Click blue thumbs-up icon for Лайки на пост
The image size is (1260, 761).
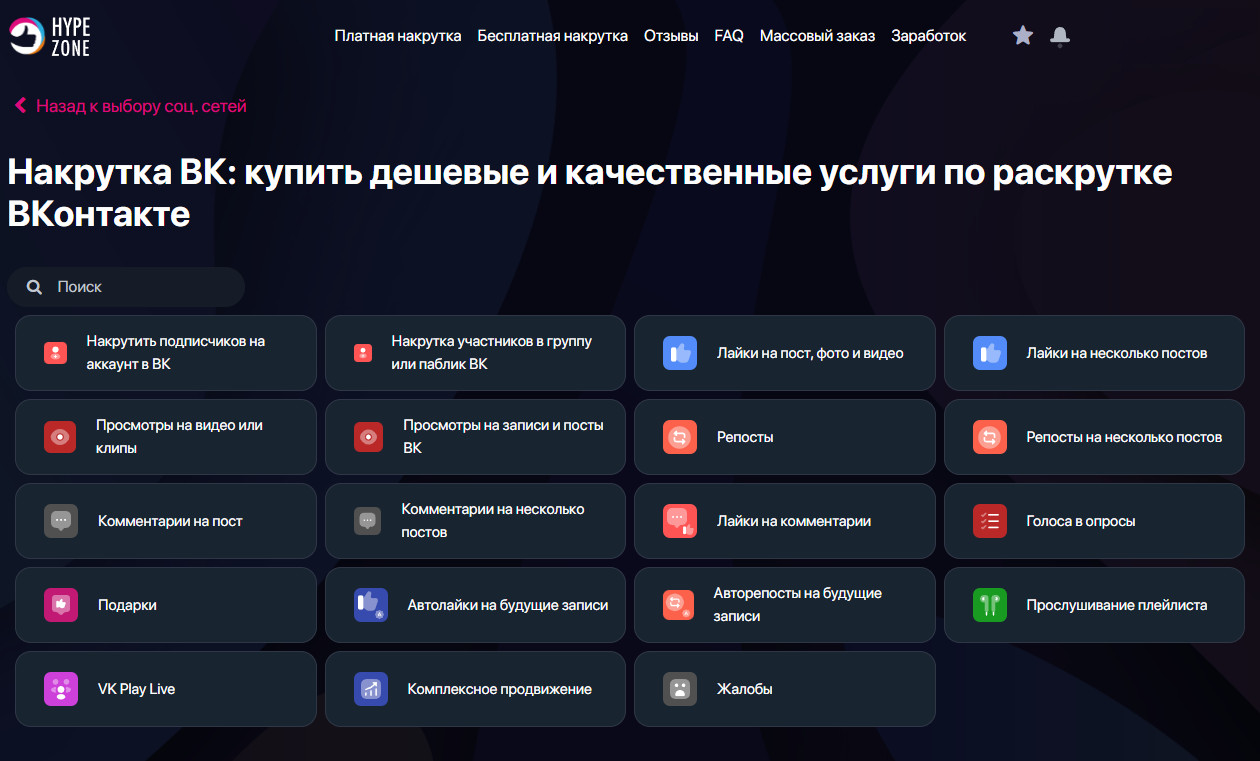[680, 353]
